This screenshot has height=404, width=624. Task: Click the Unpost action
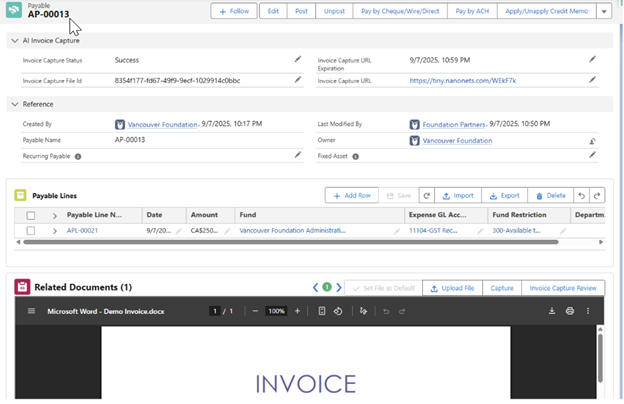coord(334,11)
